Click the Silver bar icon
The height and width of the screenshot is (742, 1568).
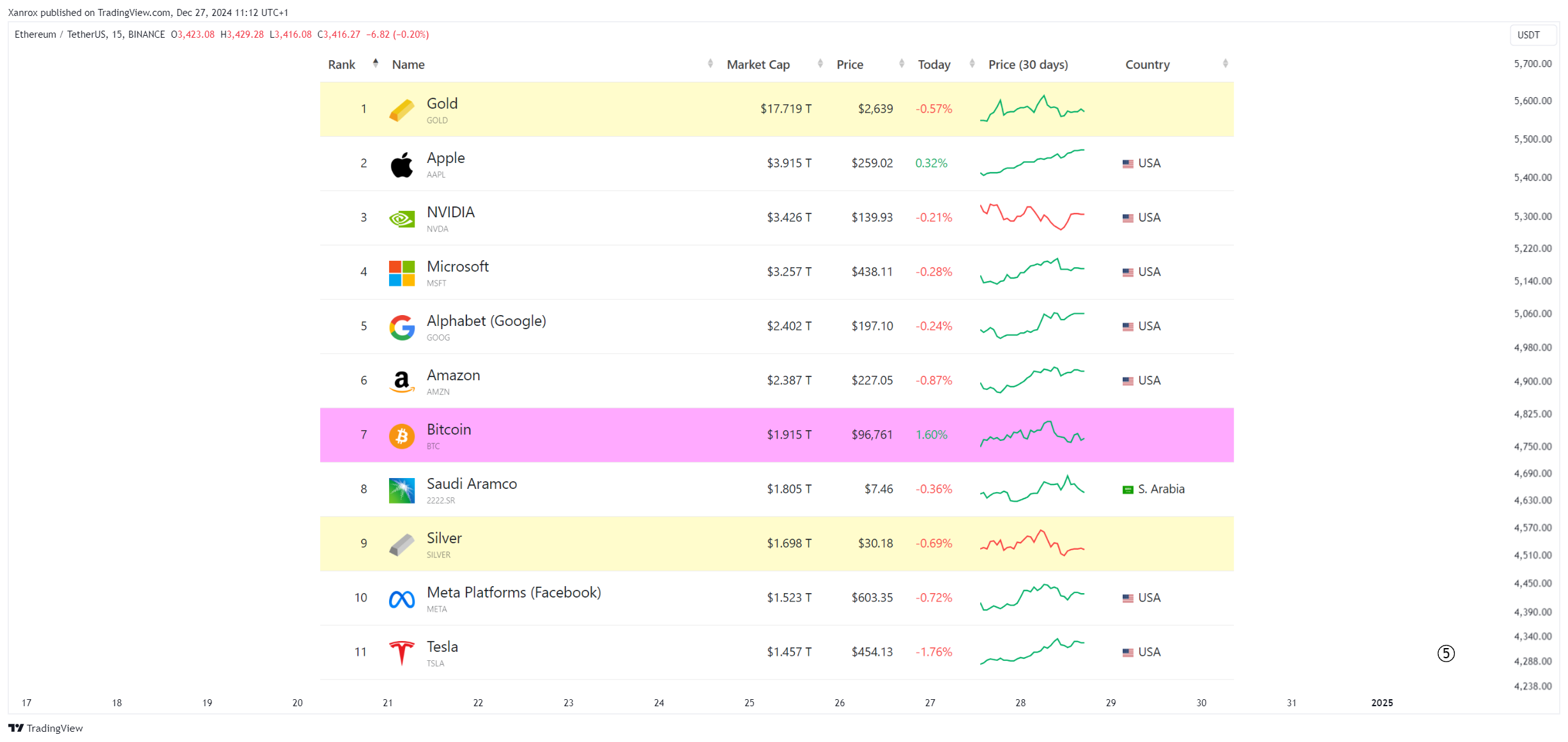[401, 545]
